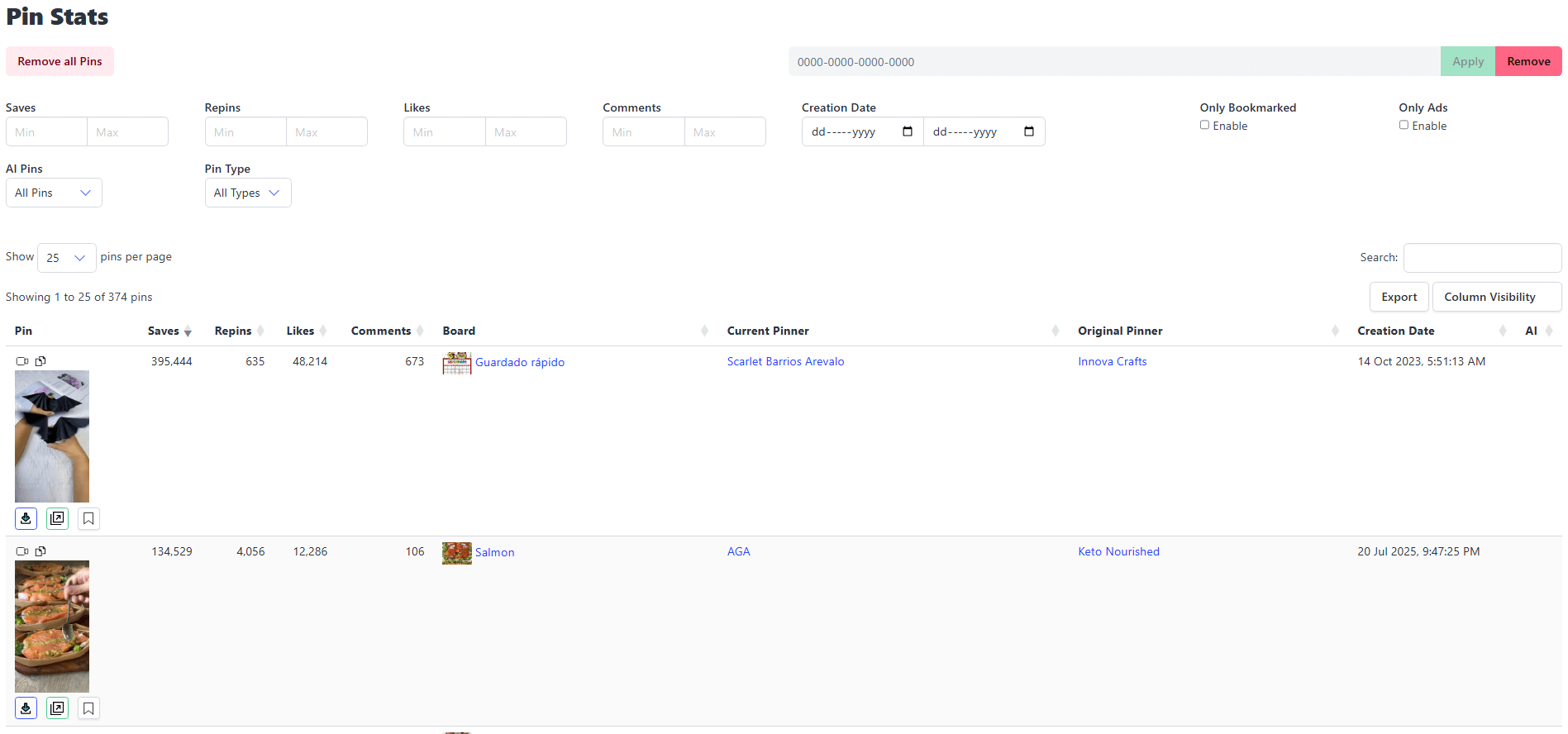This screenshot has width=1568, height=734.
Task: Click the copy icon on the Guardado rápido pin
Action: 41,361
